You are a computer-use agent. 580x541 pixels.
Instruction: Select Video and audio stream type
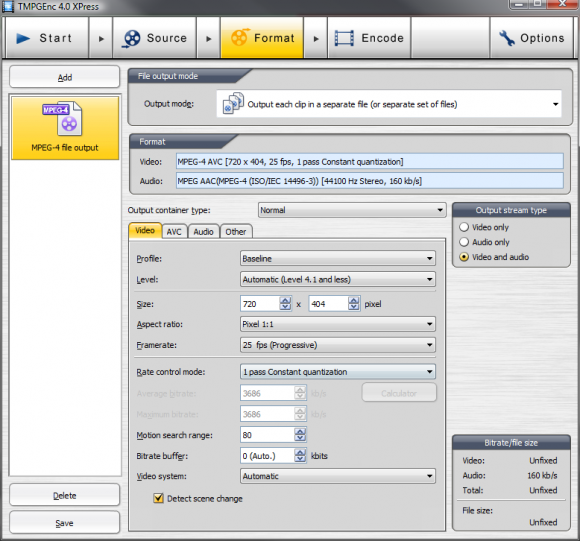(x=464, y=257)
